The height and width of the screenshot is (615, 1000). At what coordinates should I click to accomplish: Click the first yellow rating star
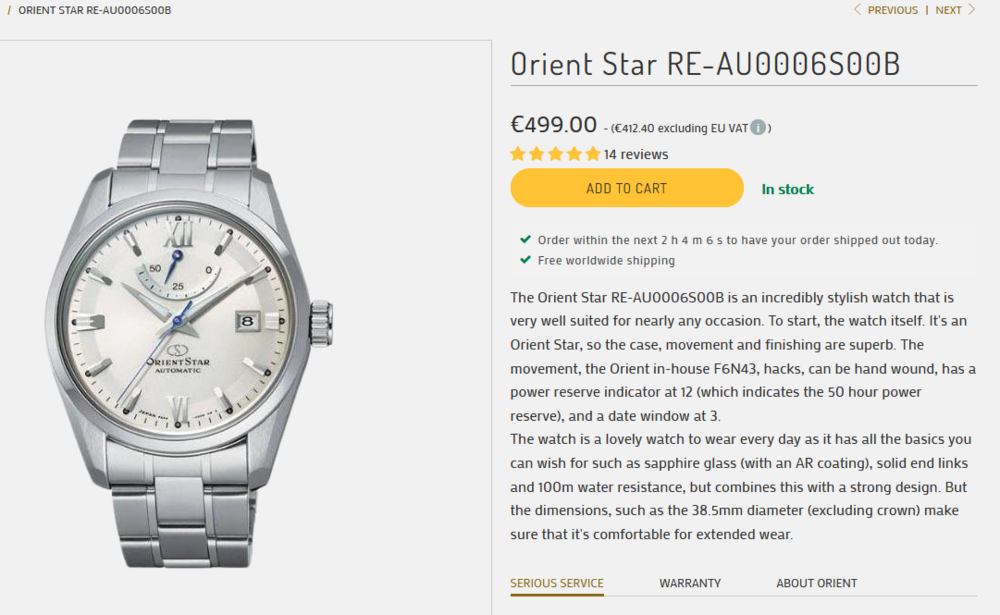tap(518, 154)
